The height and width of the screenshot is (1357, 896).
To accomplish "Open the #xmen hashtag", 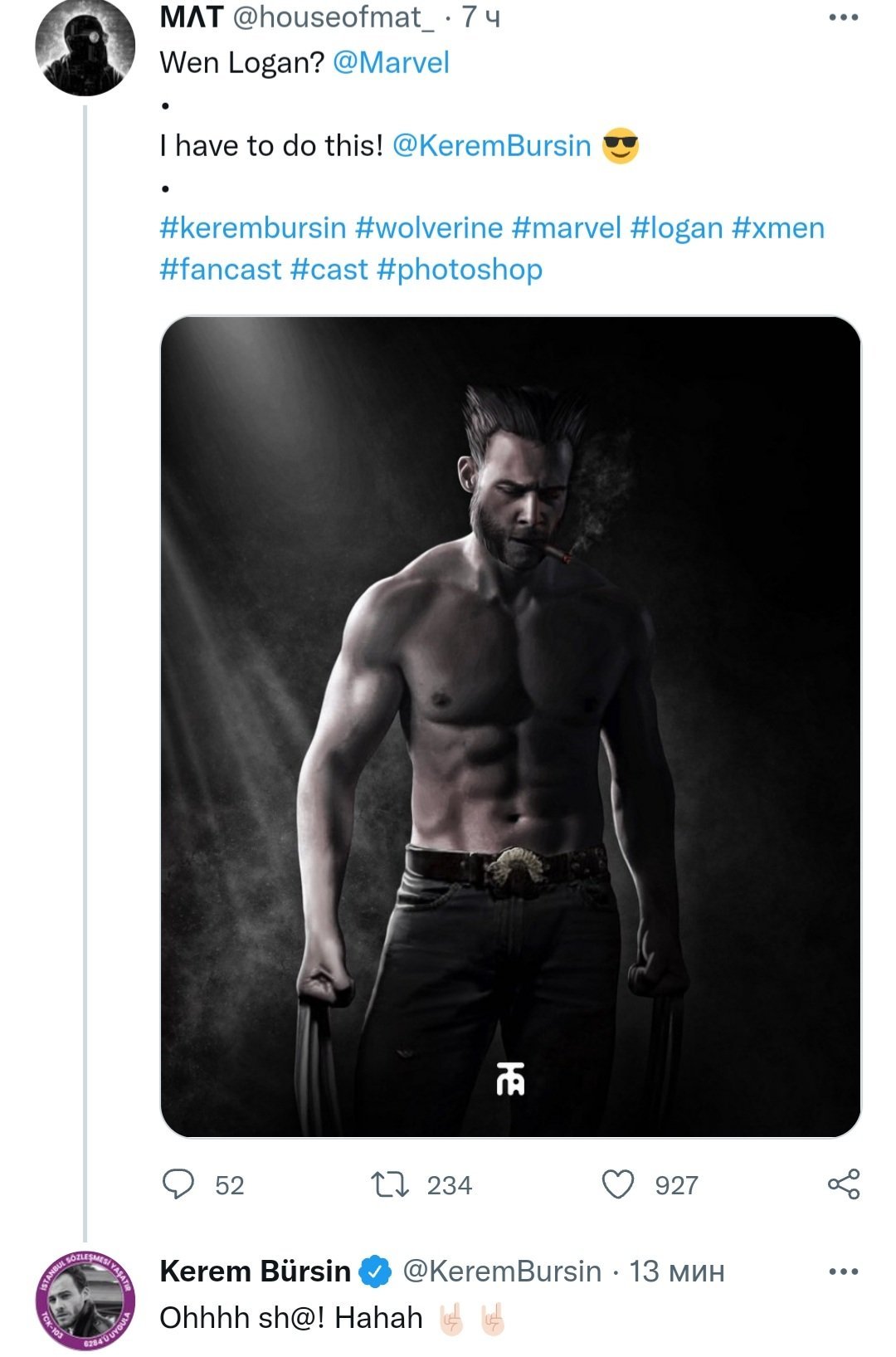I will point(778,228).
